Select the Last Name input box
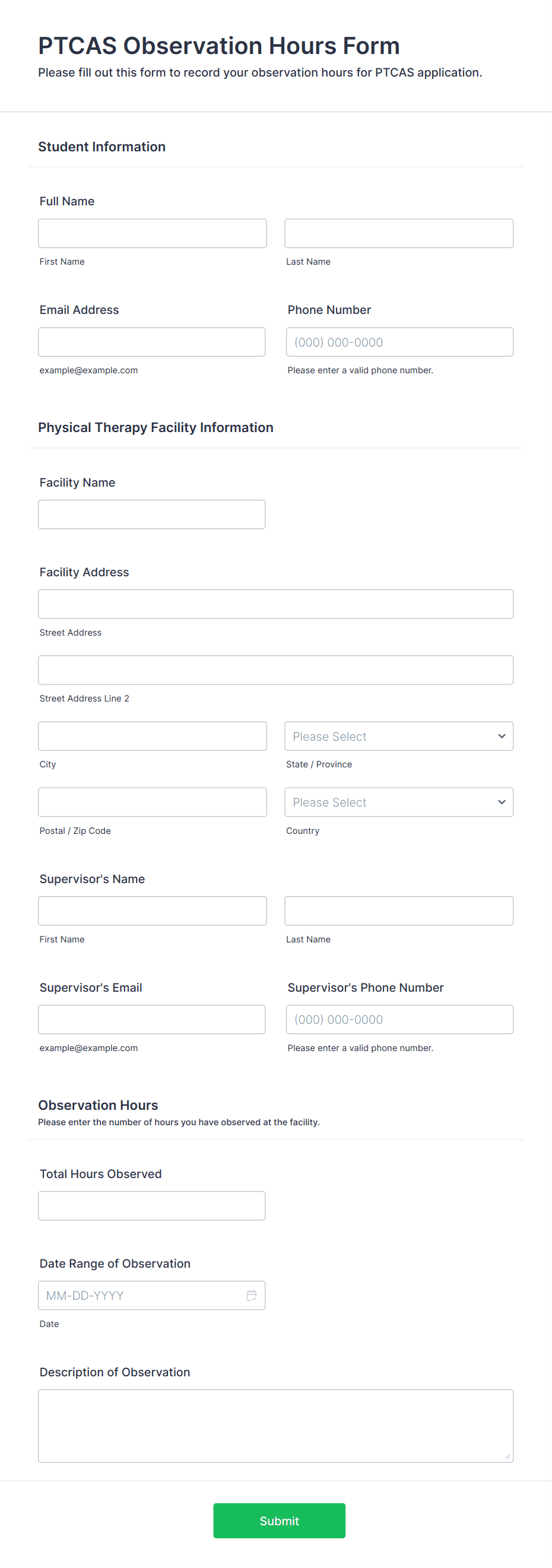The image size is (552, 1568). (399, 233)
